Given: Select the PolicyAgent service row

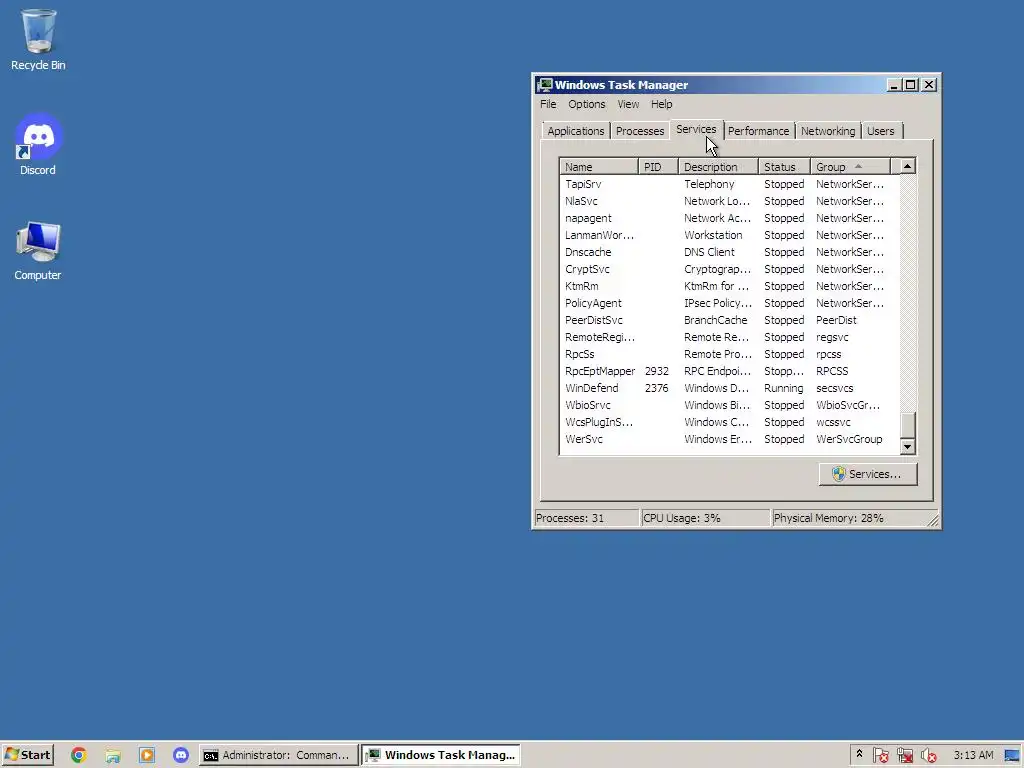Looking at the screenshot, I should [x=729, y=303].
